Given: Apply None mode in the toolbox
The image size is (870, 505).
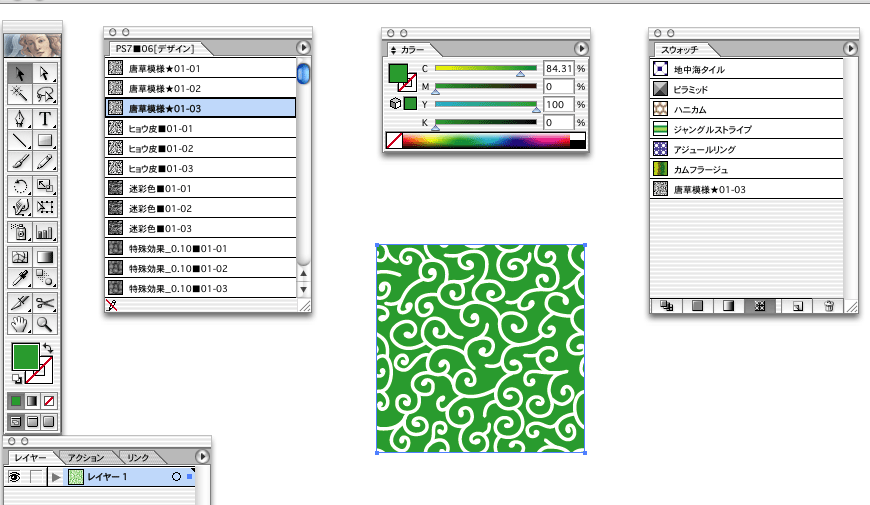Looking at the screenshot, I should click(49, 401).
